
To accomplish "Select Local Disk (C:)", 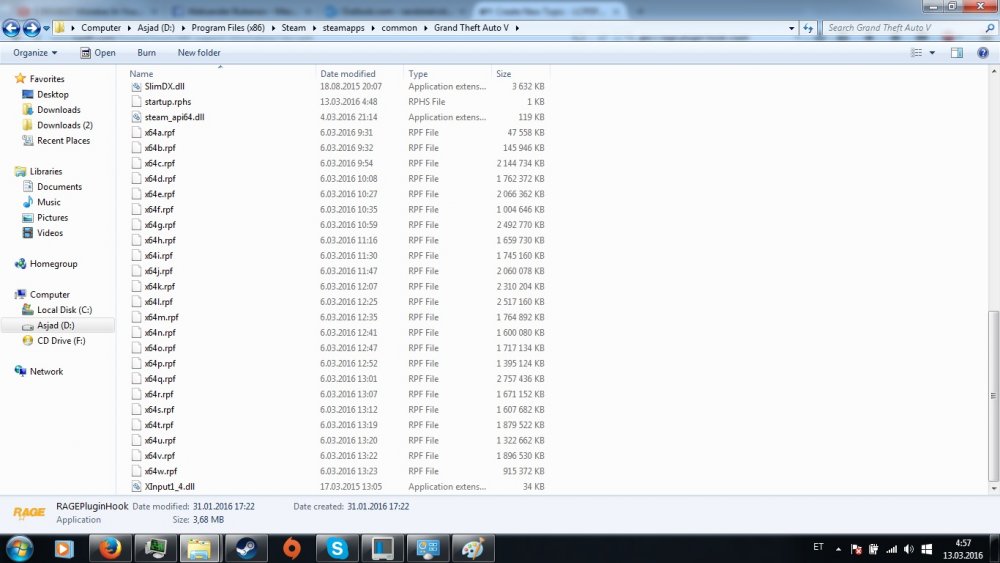I will click(x=64, y=310).
